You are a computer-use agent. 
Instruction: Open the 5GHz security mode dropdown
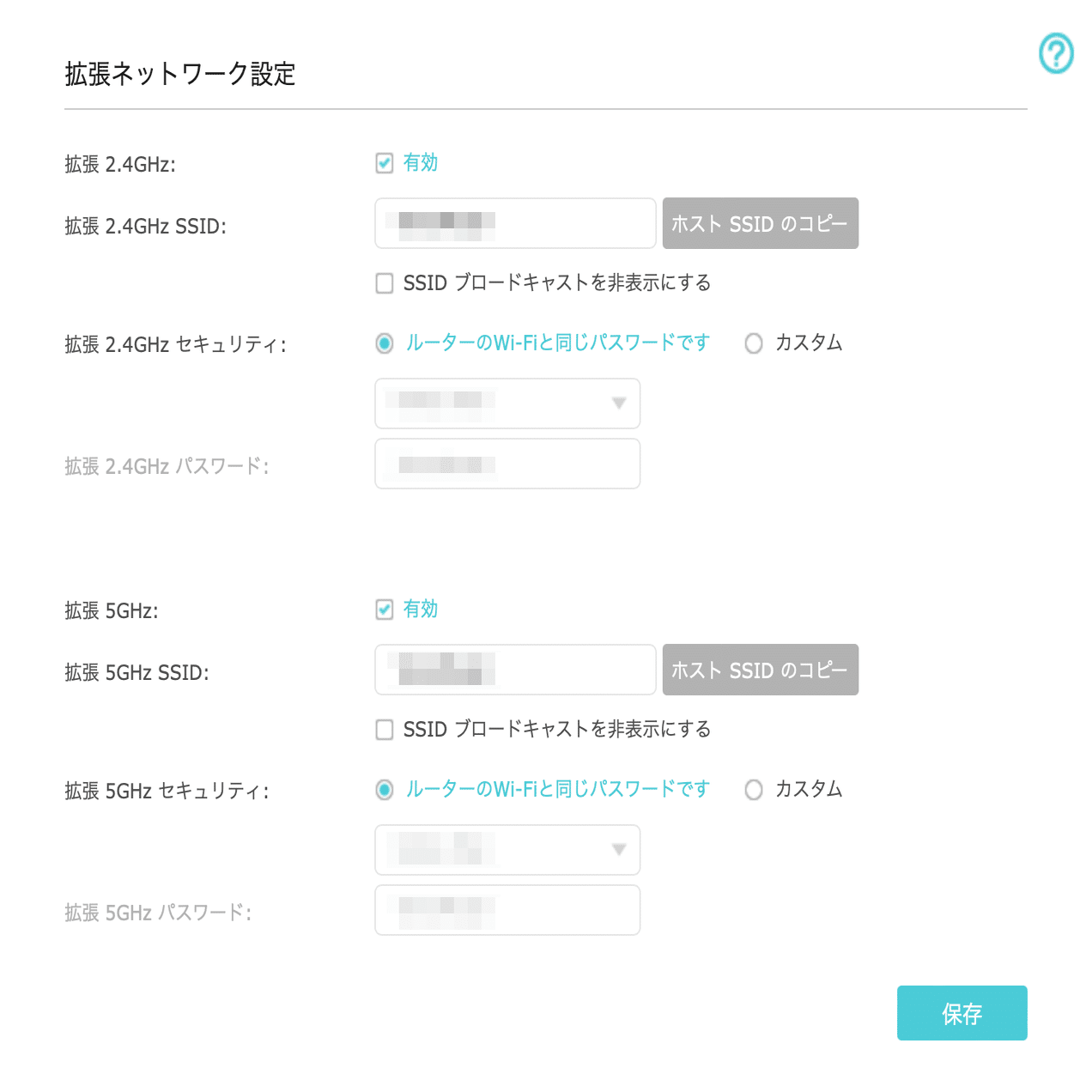click(507, 850)
